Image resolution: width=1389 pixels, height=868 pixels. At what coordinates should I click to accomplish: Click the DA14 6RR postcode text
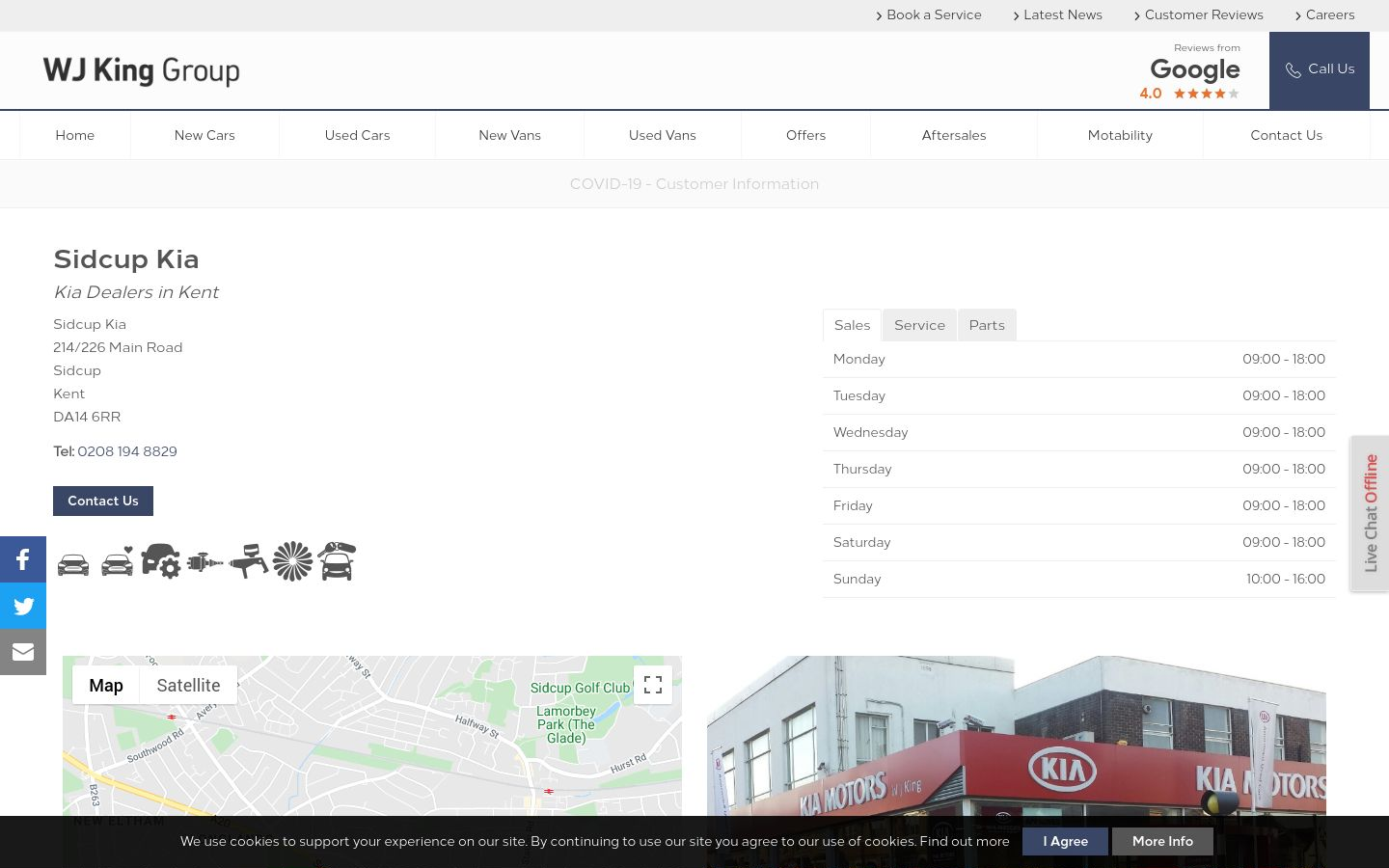tap(87, 417)
